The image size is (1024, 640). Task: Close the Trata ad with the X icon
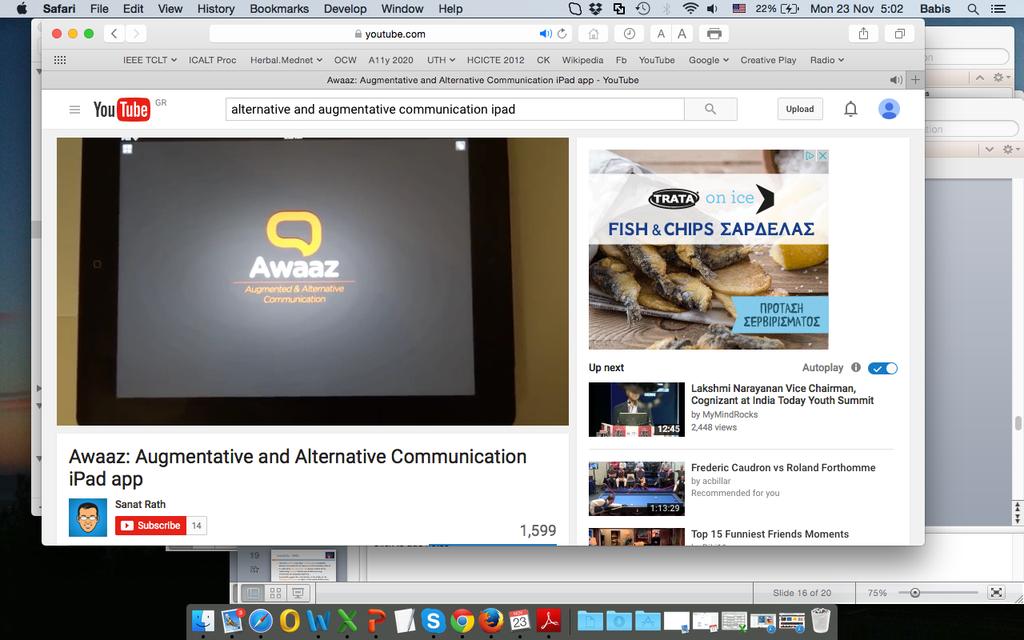click(x=823, y=155)
